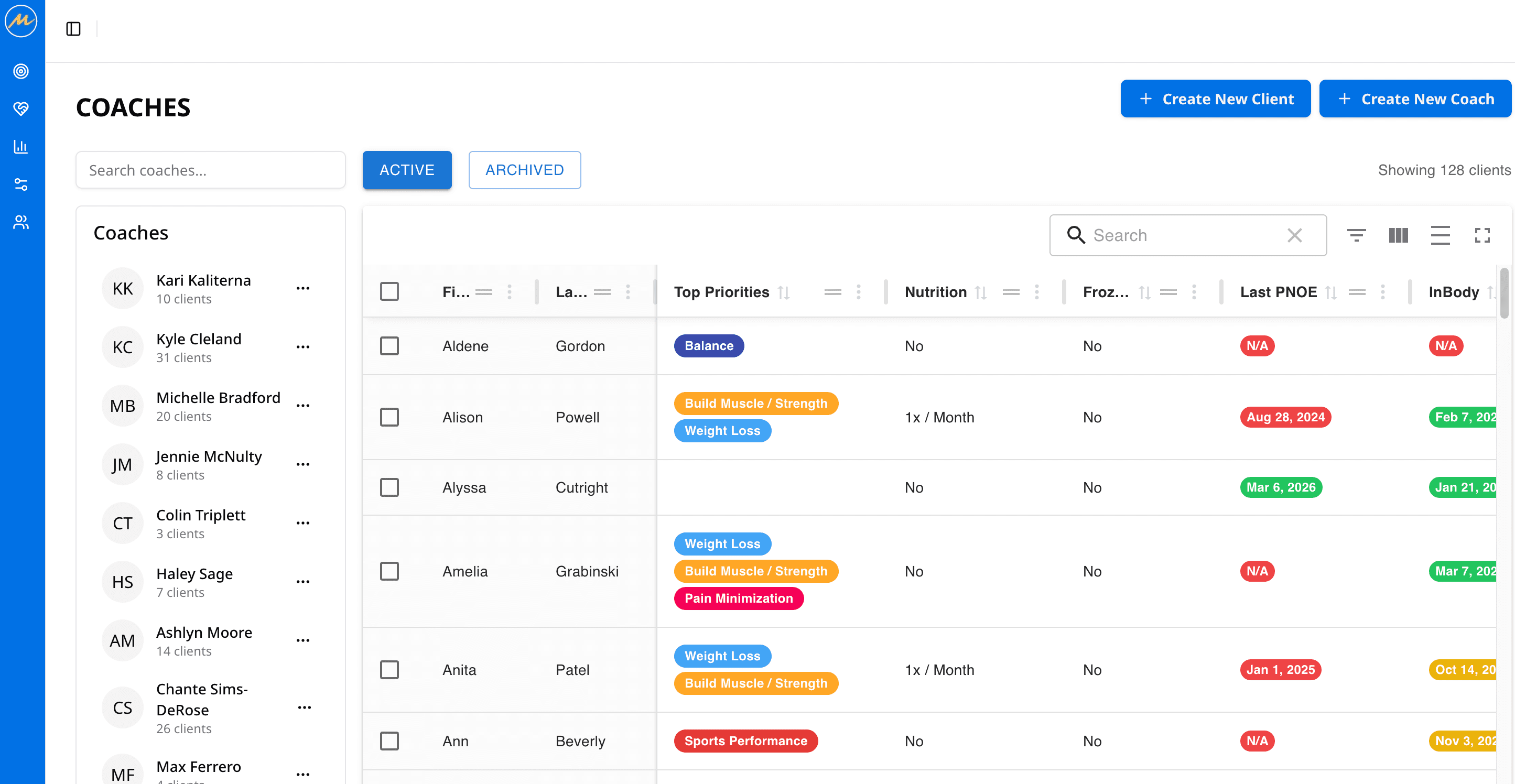The image size is (1515, 784).
Task: Sort by Frozen column
Action: pos(1144,292)
